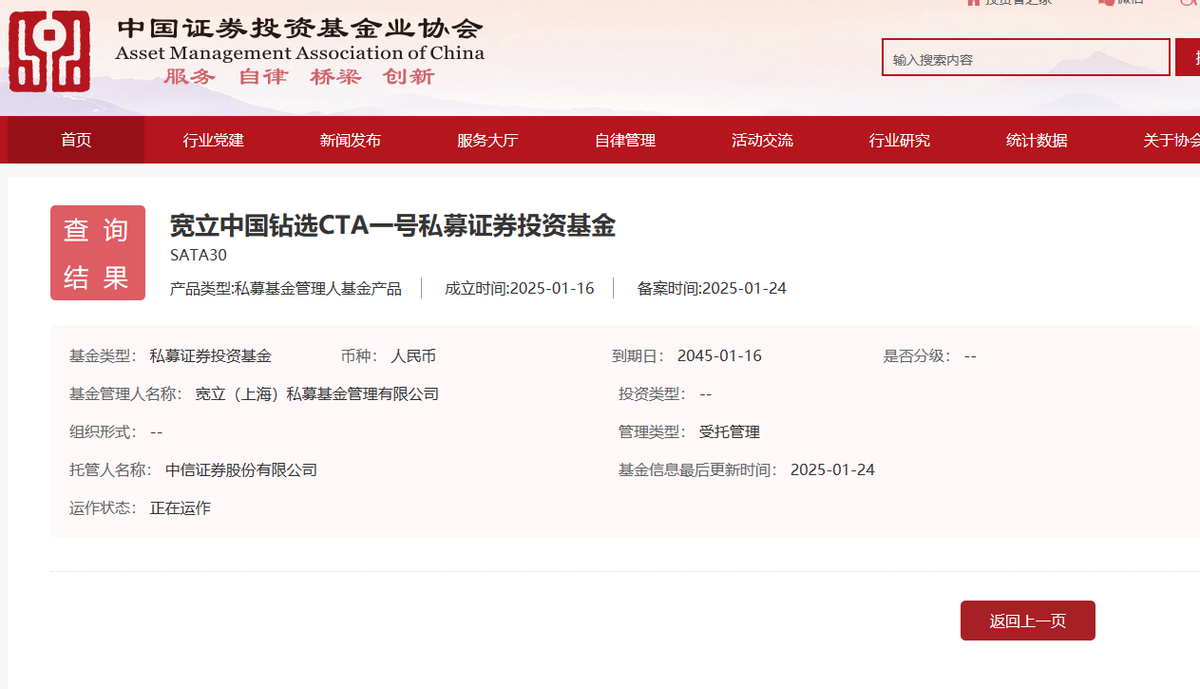This screenshot has height=689, width=1200.
Task: Click 产品类型:私募基金管理人基金产品 text
Action: [286, 288]
